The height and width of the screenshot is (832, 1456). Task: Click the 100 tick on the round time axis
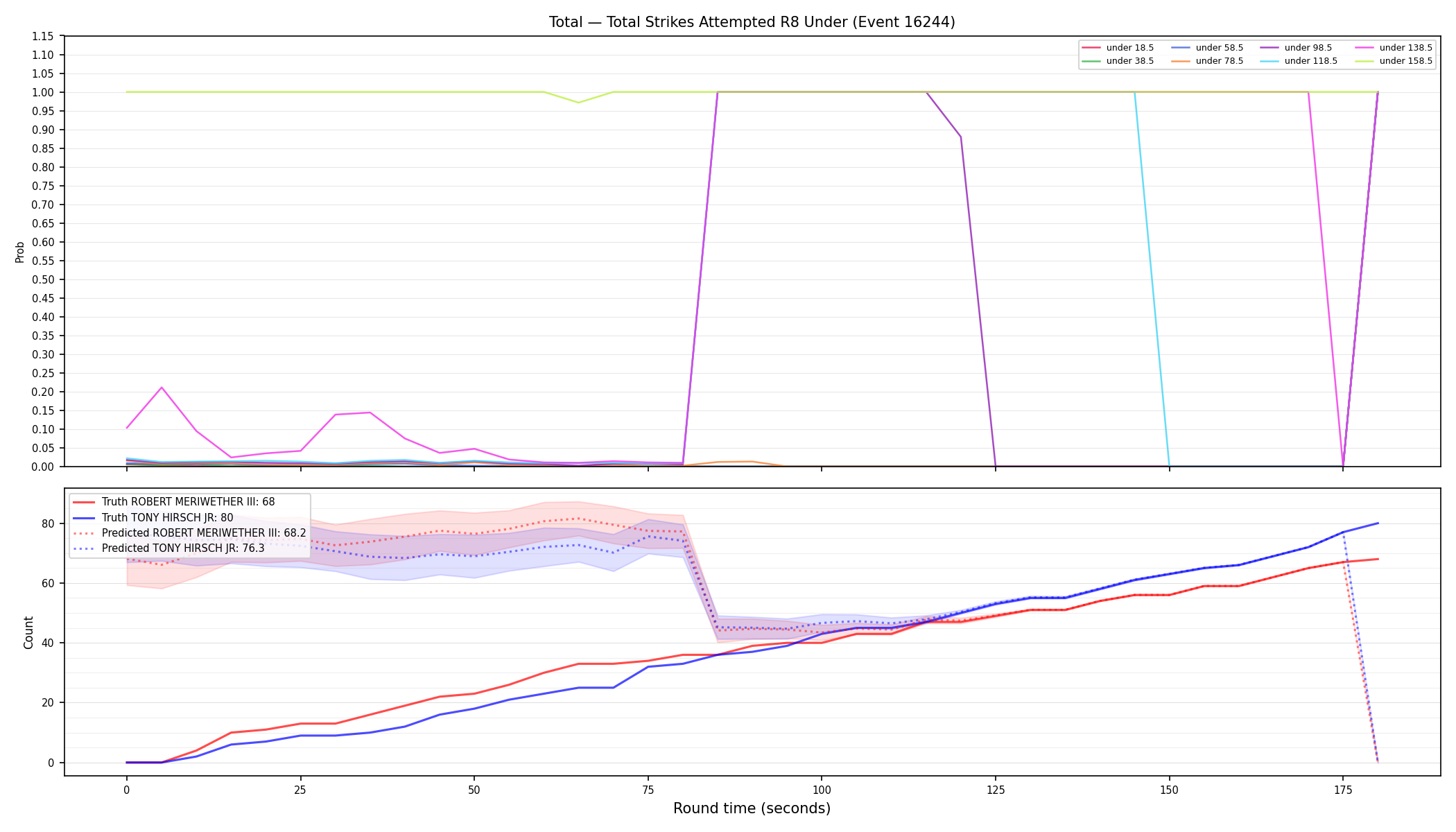822,789
